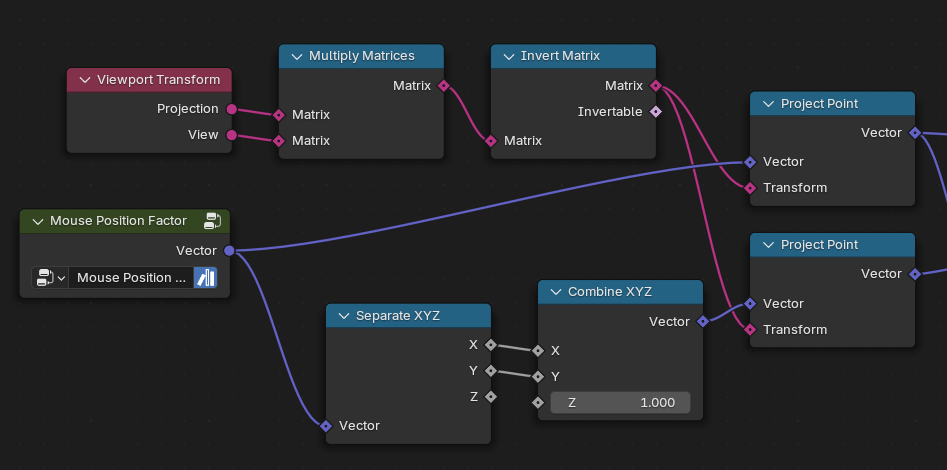Collapse the Project Point node fed by Mouse Position
This screenshot has height=470, width=947.
768,104
